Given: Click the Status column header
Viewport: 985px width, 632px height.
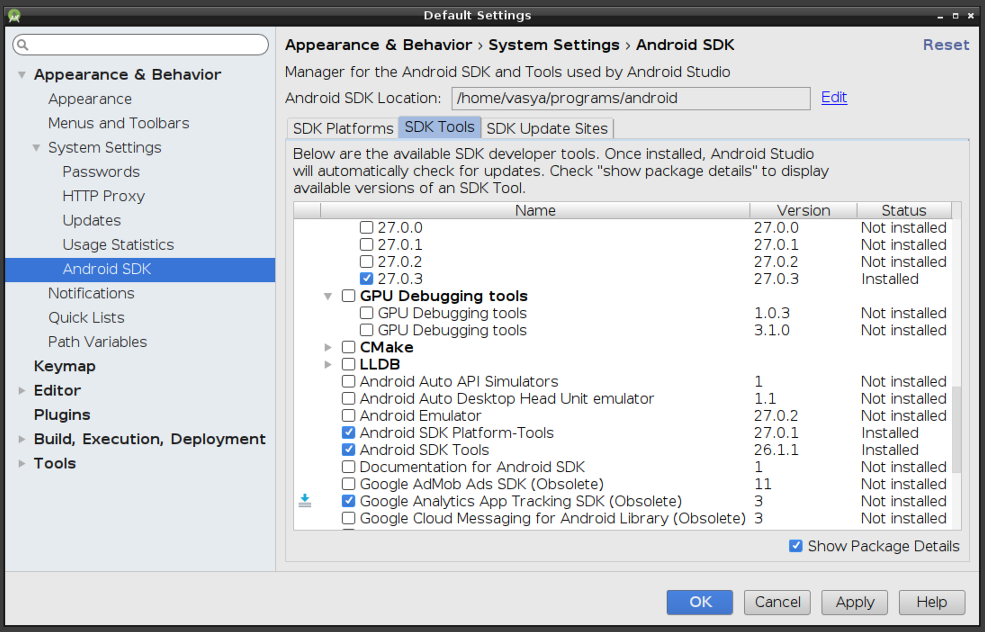Looking at the screenshot, I should pyautogui.click(x=904, y=210).
